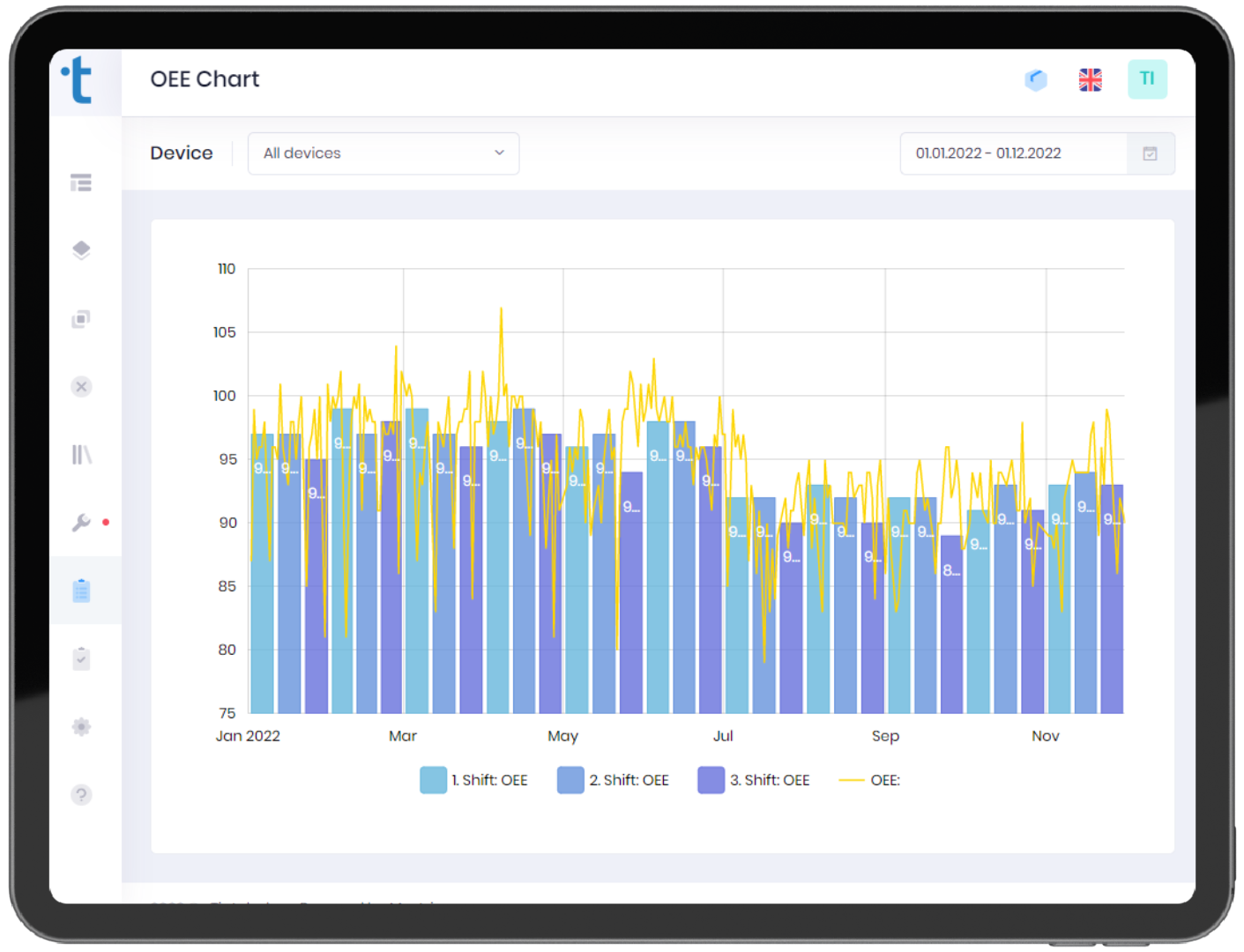Open the overlapping squares sidebar icon
The height and width of the screenshot is (952, 1244).
pyautogui.click(x=81, y=318)
